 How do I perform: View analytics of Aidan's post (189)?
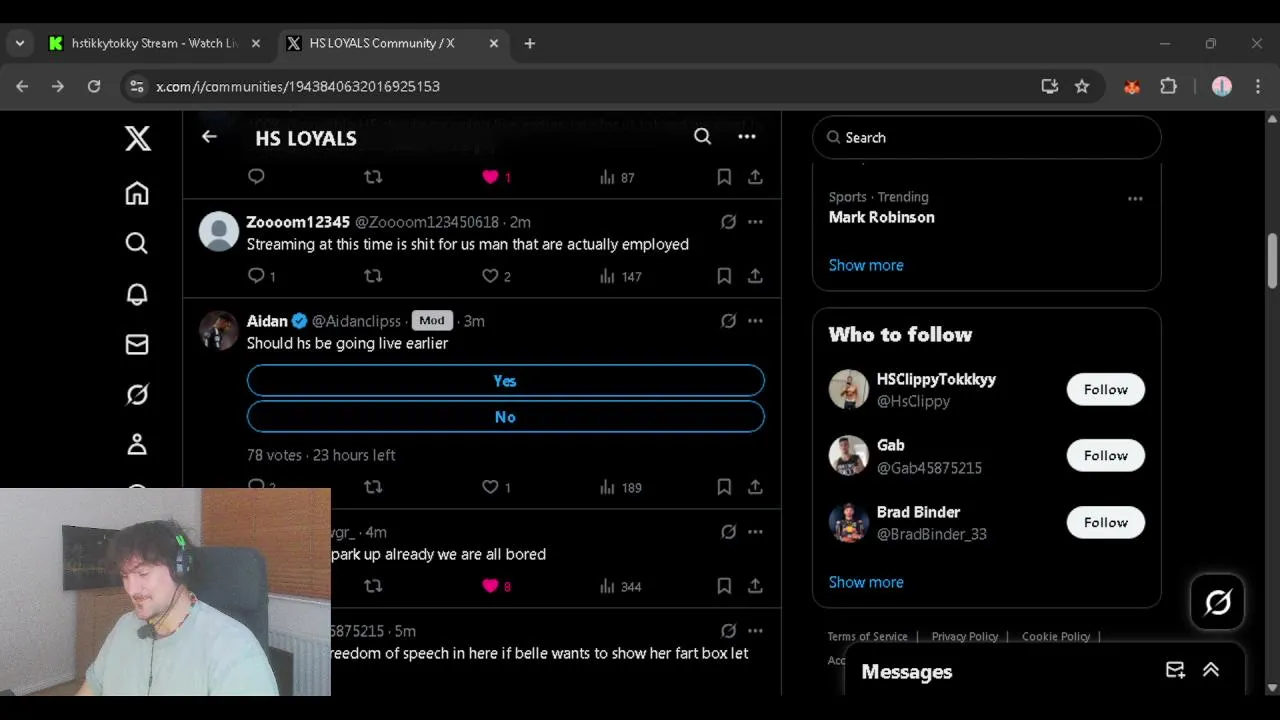(620, 487)
